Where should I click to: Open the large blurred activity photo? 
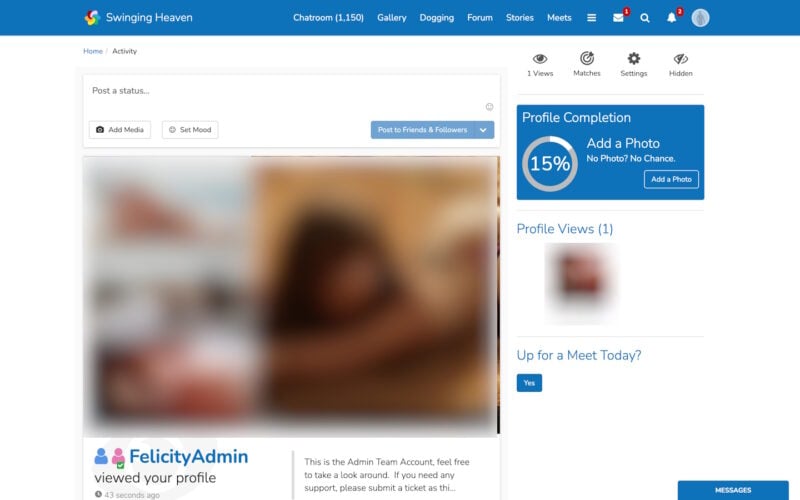pos(291,296)
